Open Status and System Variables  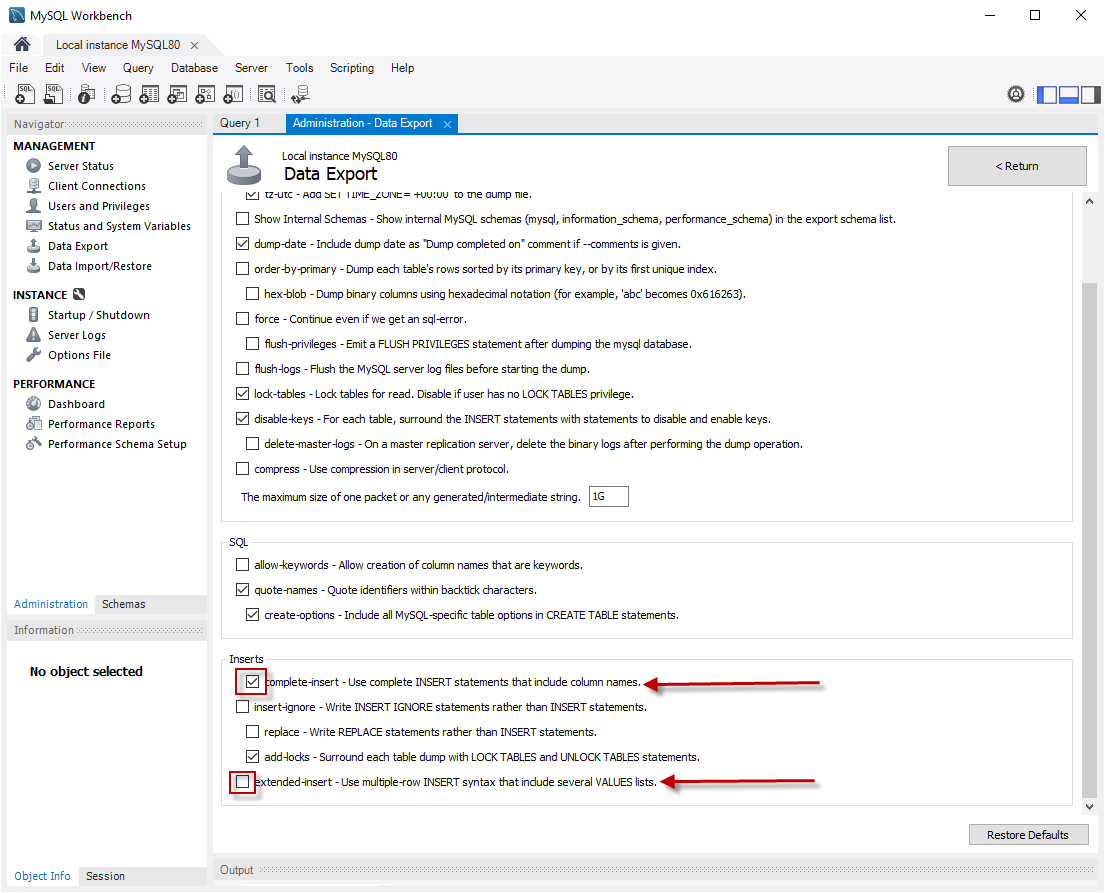[x=119, y=226]
